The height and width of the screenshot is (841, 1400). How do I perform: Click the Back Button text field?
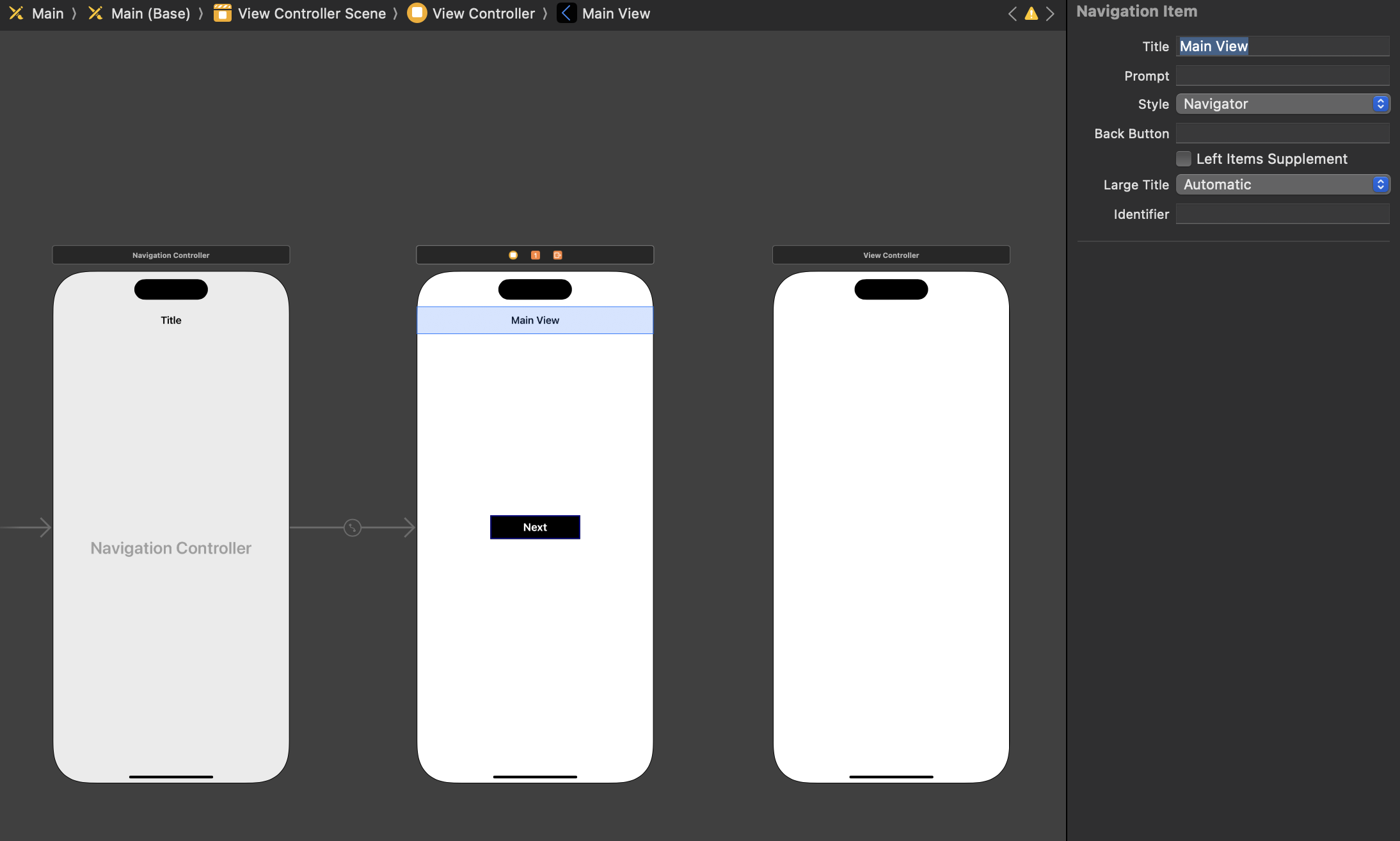pos(1282,133)
